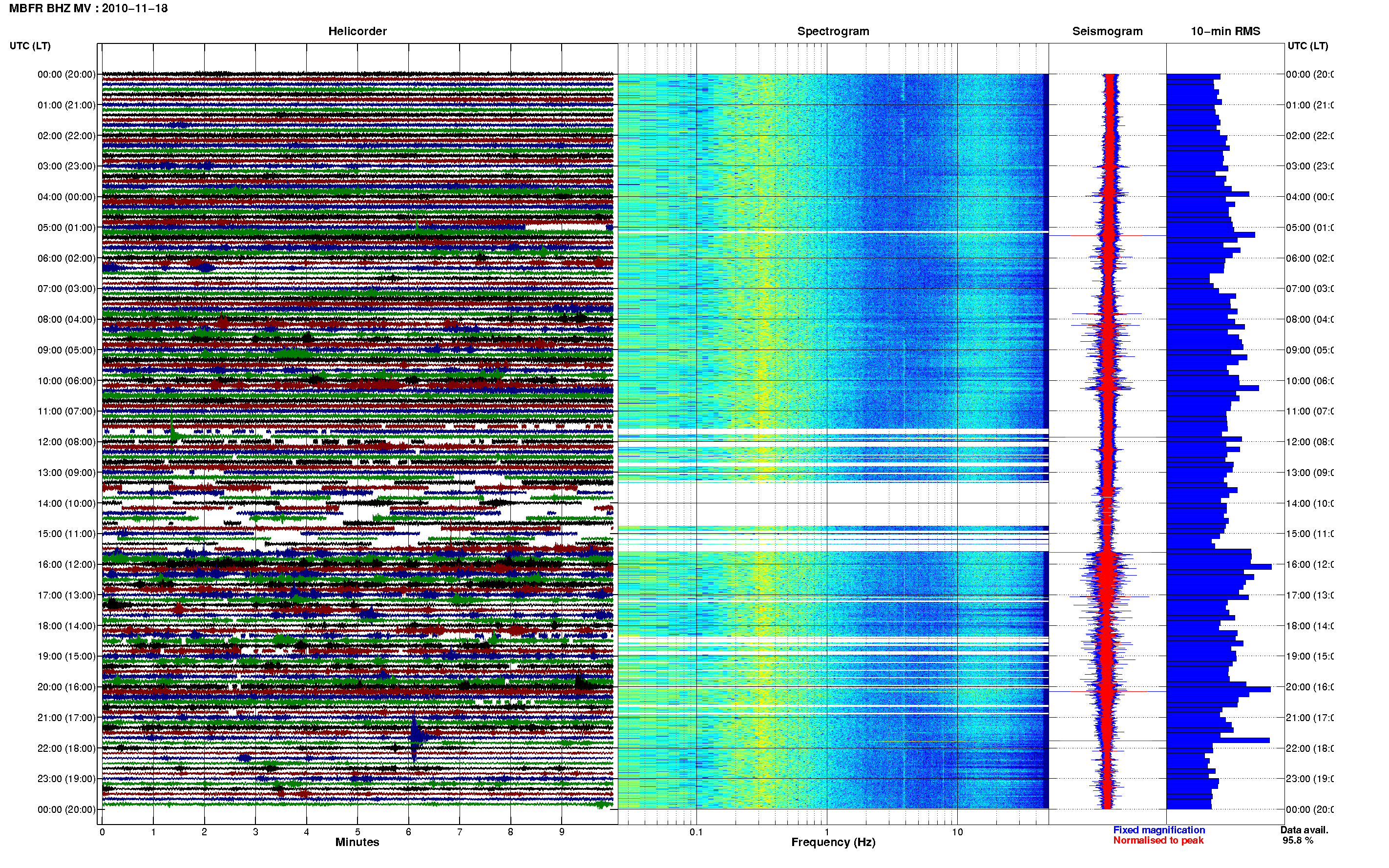Click the 'Seismogram' panel heading
Image resolution: width=1389 pixels, height=868 pixels.
pyautogui.click(x=1107, y=32)
